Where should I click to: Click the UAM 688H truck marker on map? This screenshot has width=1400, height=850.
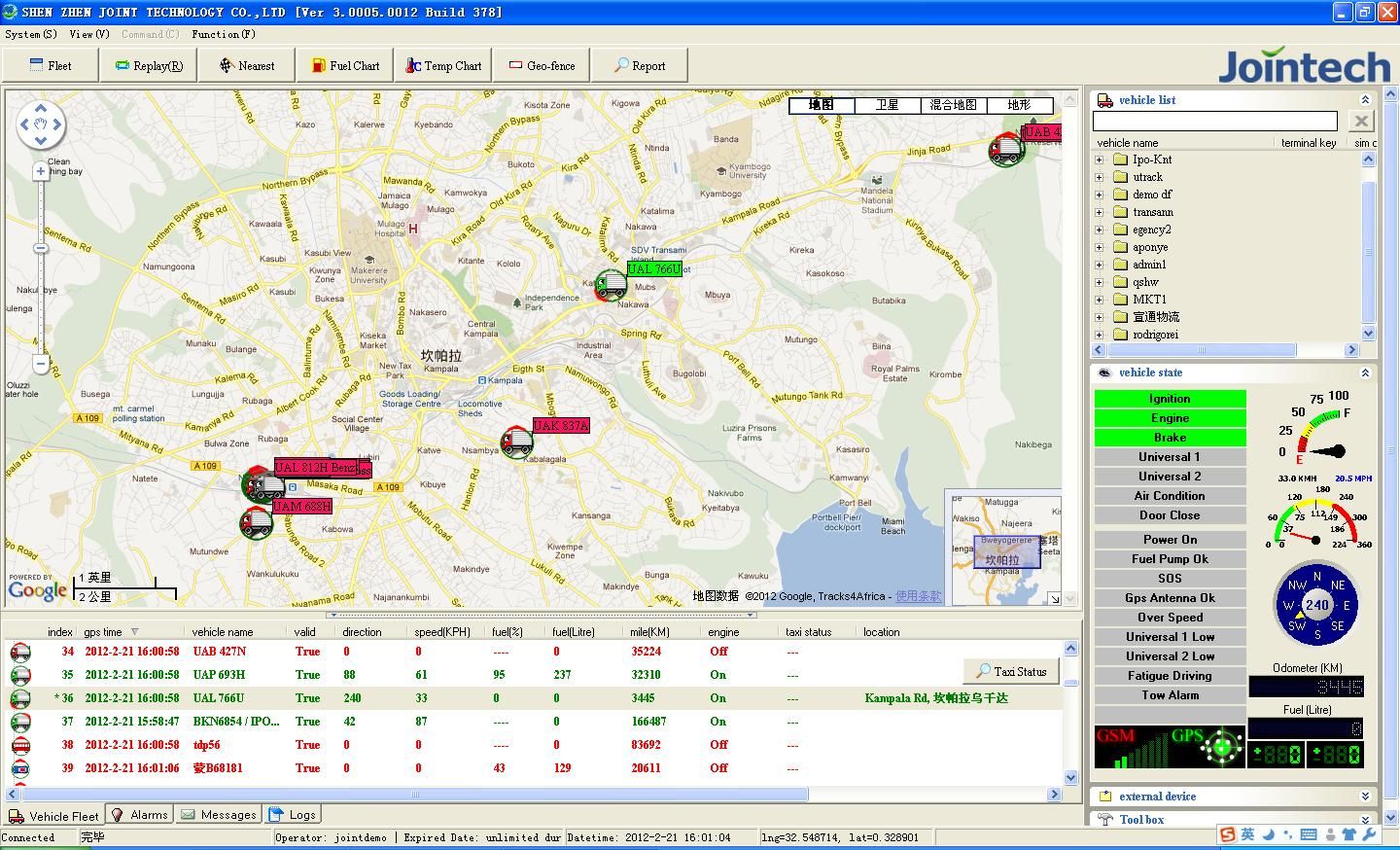tap(257, 522)
